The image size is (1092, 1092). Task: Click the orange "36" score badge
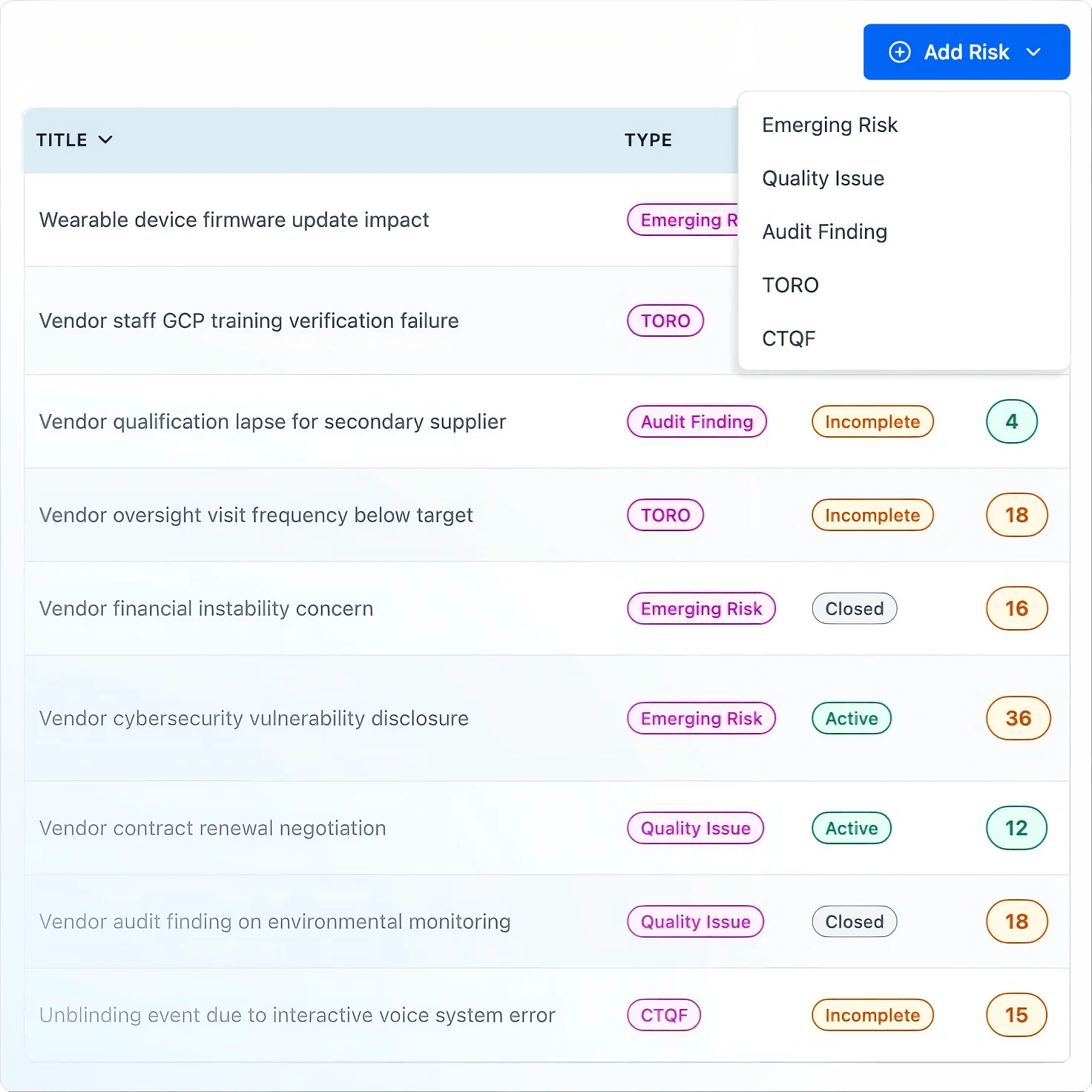(1017, 718)
